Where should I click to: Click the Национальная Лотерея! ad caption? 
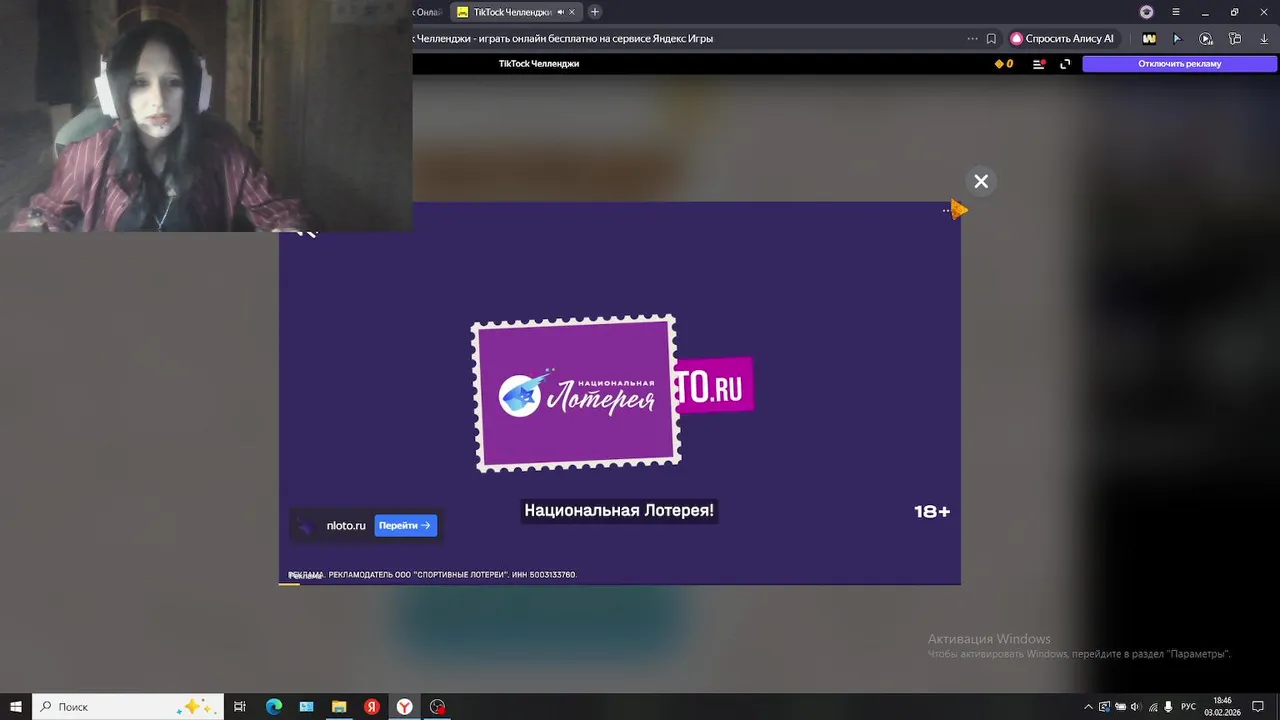click(x=619, y=510)
